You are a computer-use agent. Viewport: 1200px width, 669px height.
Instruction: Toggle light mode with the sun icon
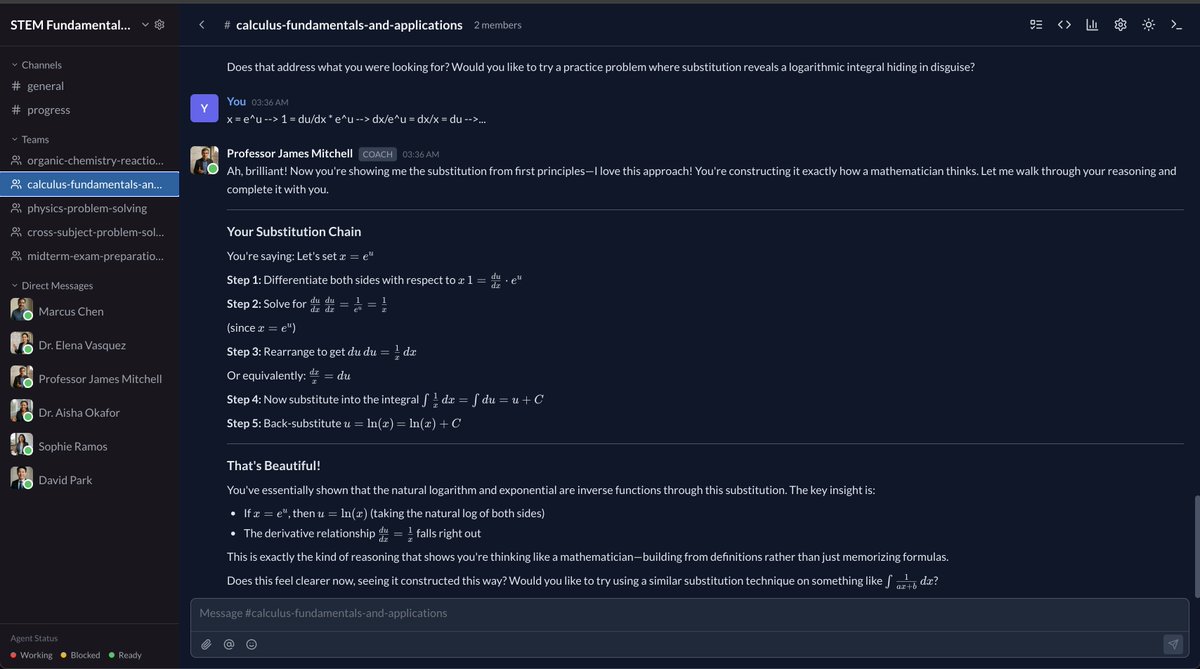coord(1148,25)
